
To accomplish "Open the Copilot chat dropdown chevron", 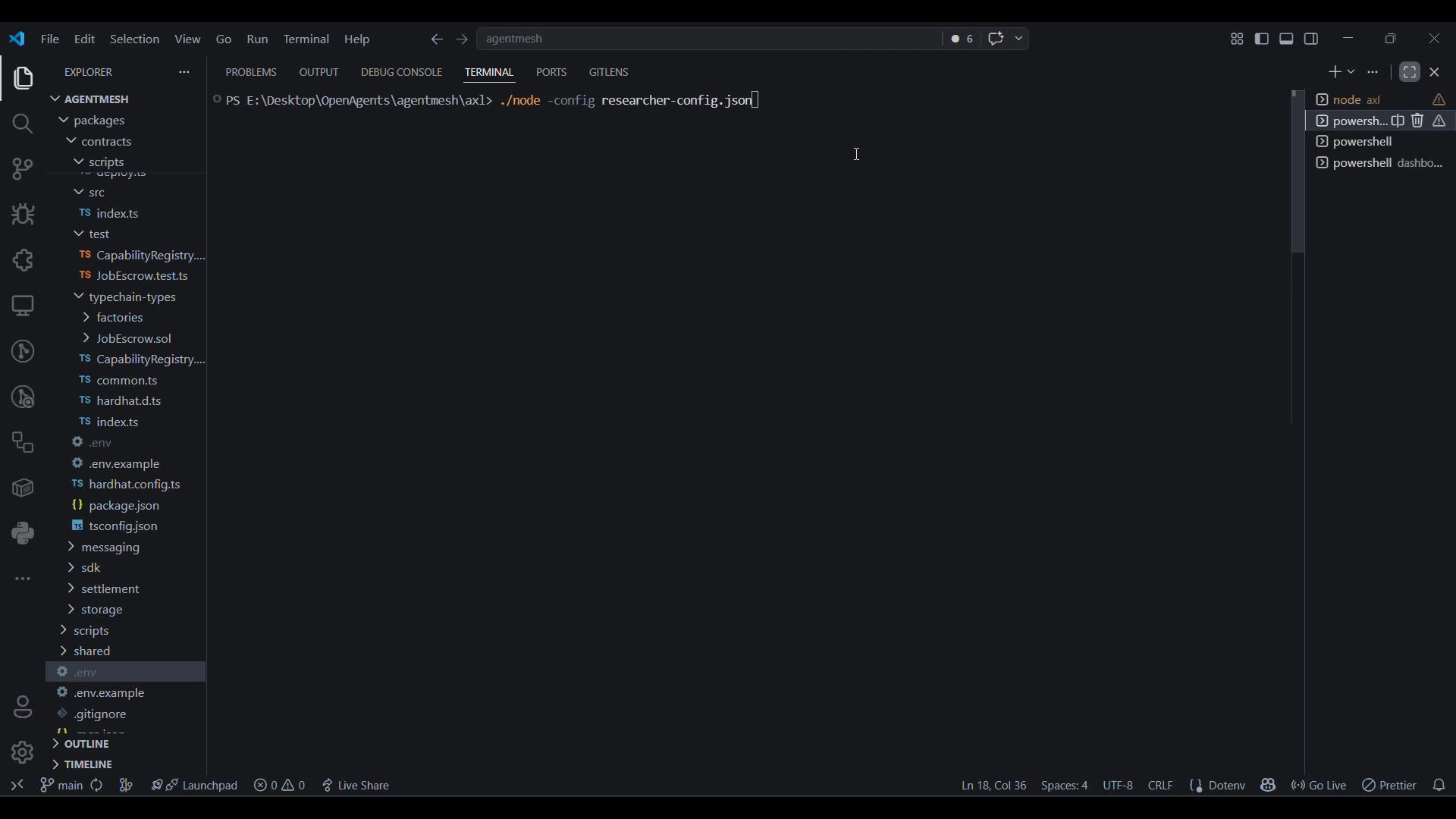I will pyautogui.click(x=1019, y=39).
